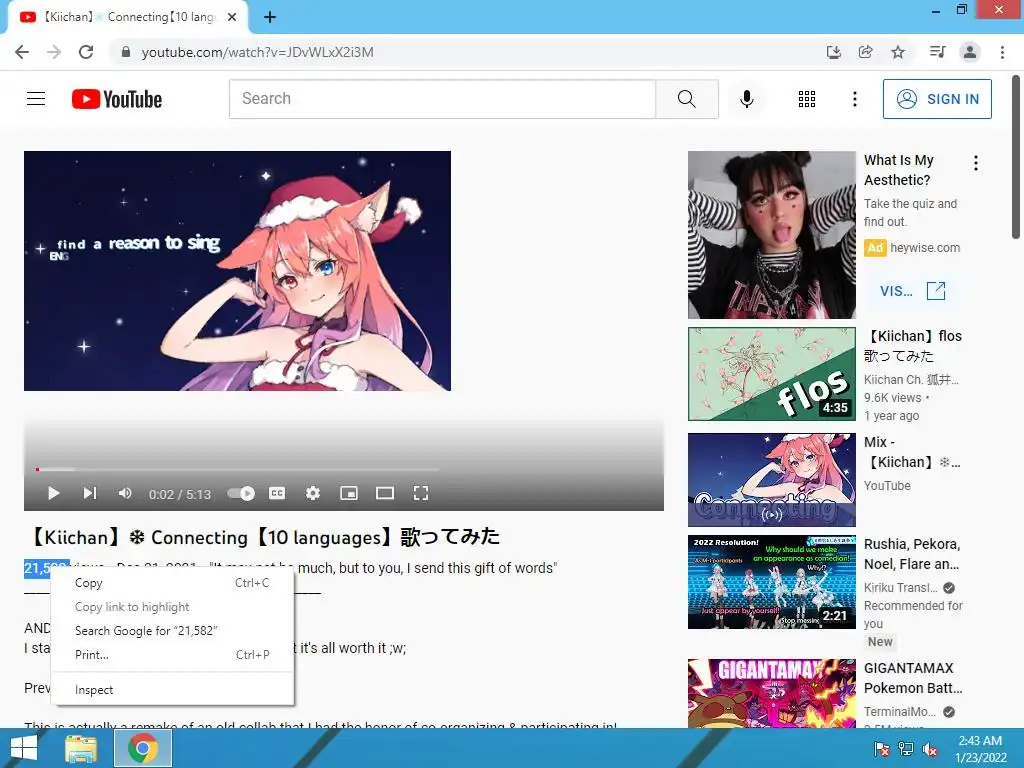Go back in browser history
Screen dimensions: 1024x768
(22, 52)
